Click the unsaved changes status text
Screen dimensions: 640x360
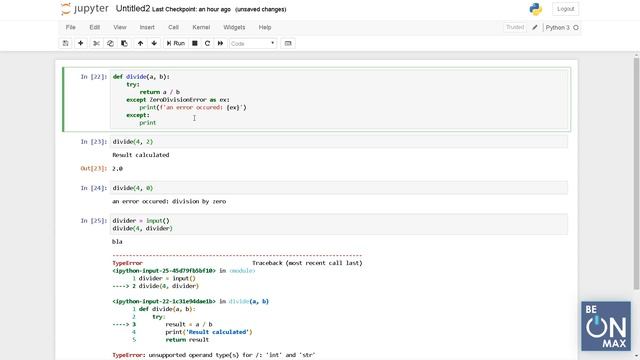pos(261,9)
